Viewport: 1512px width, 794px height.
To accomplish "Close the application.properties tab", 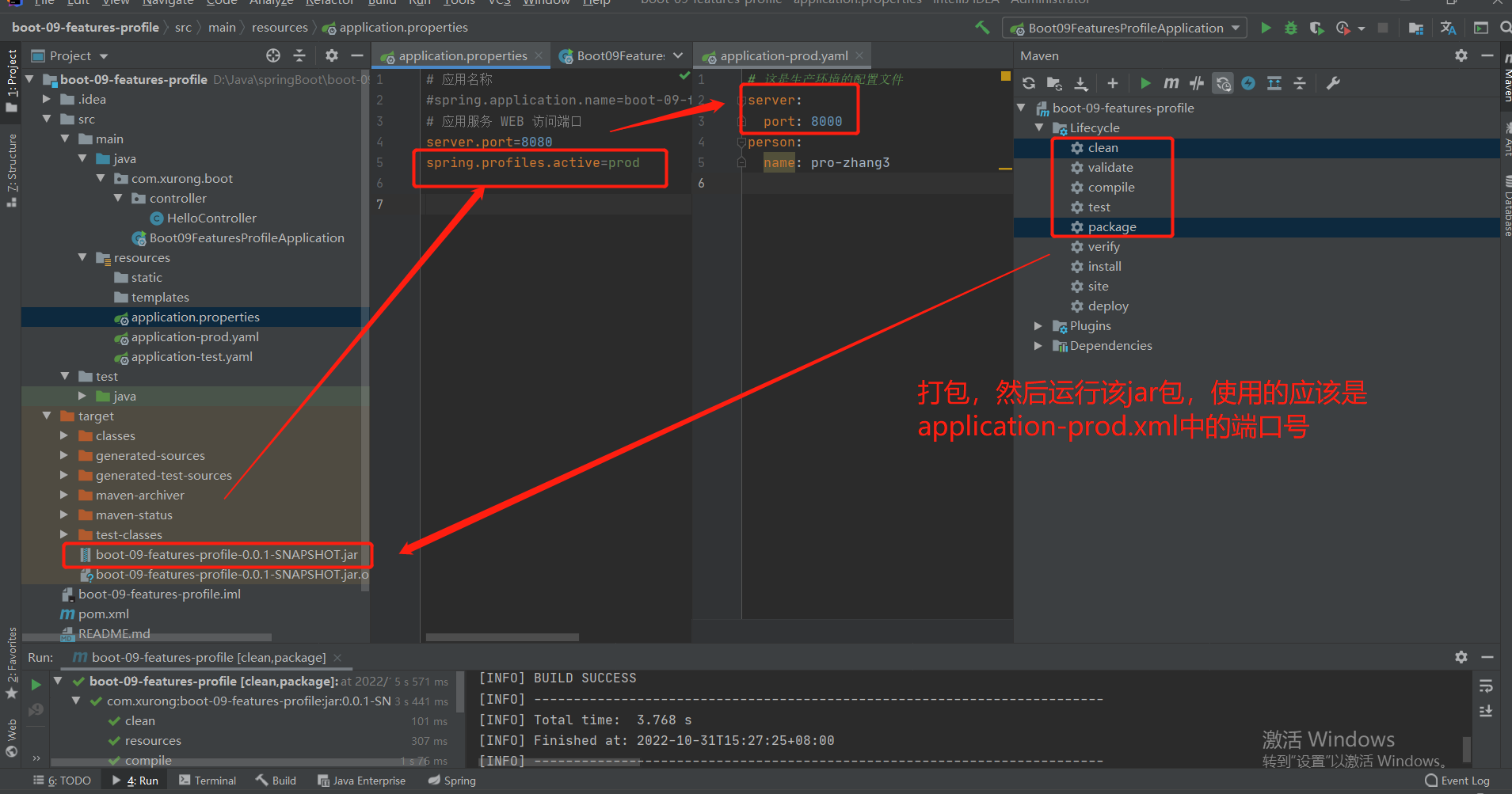I will (539, 55).
